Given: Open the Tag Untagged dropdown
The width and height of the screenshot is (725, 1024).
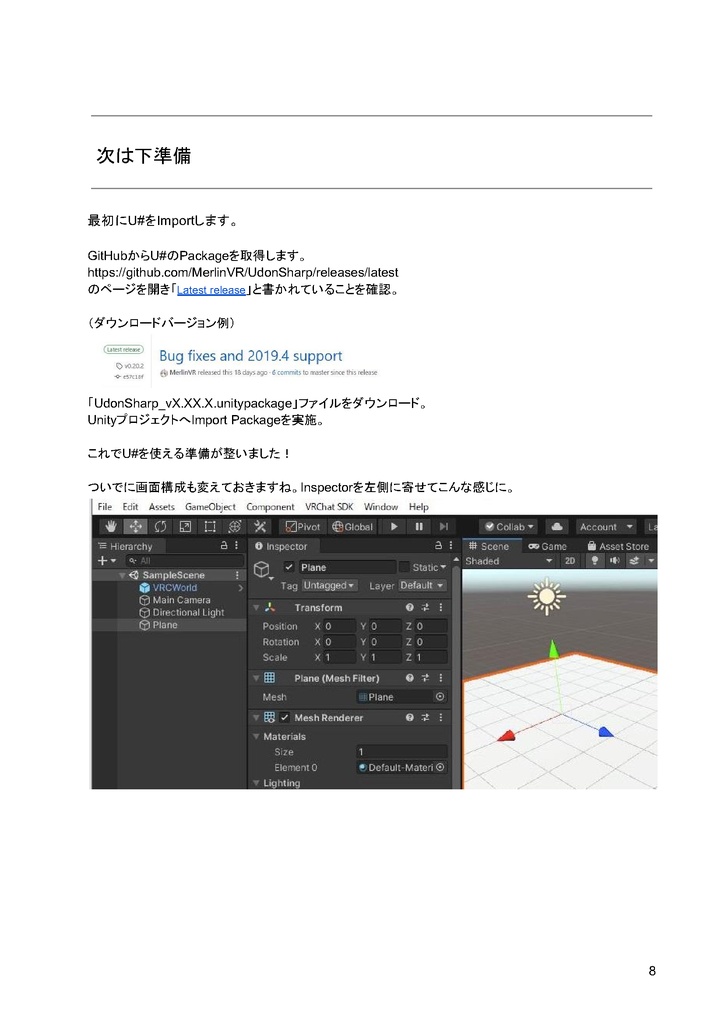Looking at the screenshot, I should click(x=329, y=585).
